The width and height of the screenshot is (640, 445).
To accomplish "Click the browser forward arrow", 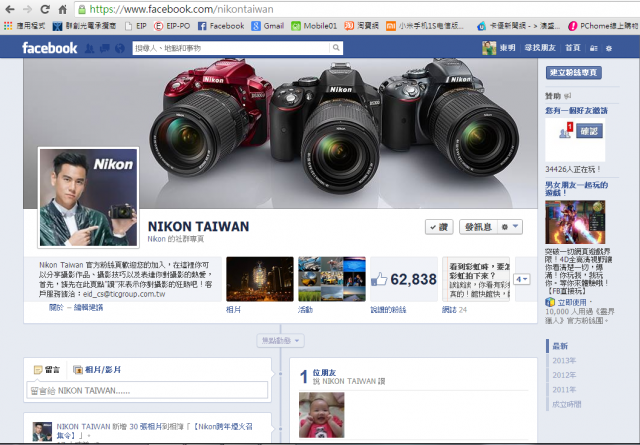I will pyautogui.click(x=28, y=9).
